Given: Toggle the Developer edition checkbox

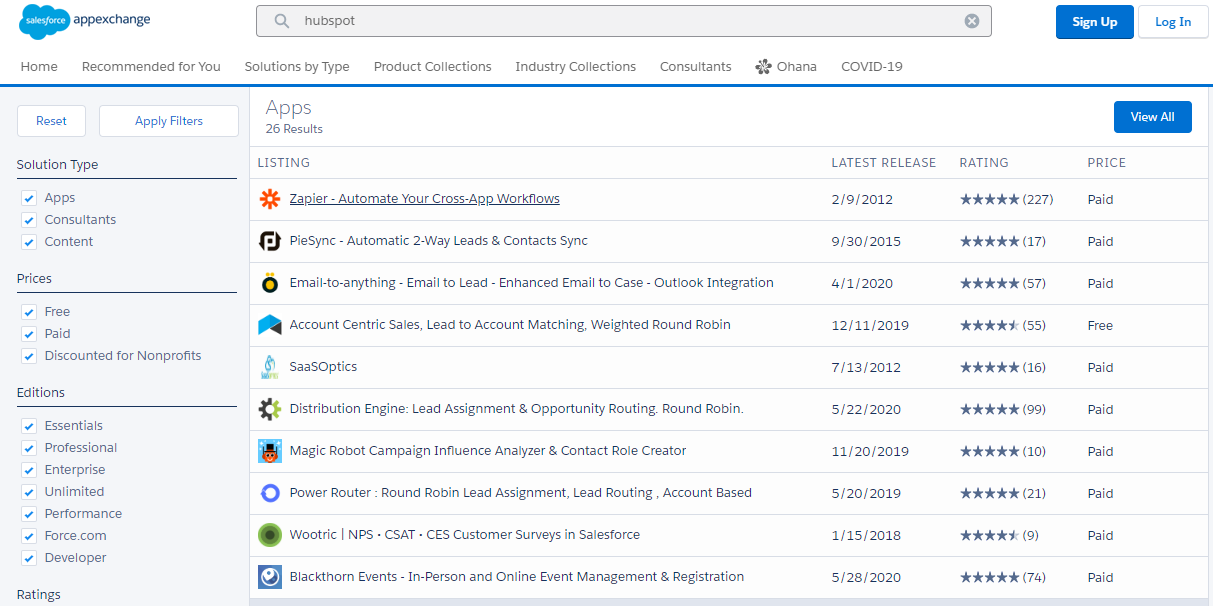Looking at the screenshot, I should tap(29, 558).
